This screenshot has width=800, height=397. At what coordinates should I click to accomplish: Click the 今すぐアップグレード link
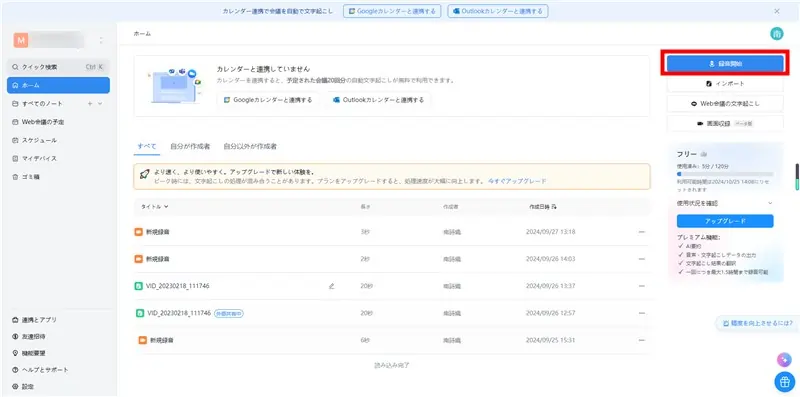(x=517, y=181)
